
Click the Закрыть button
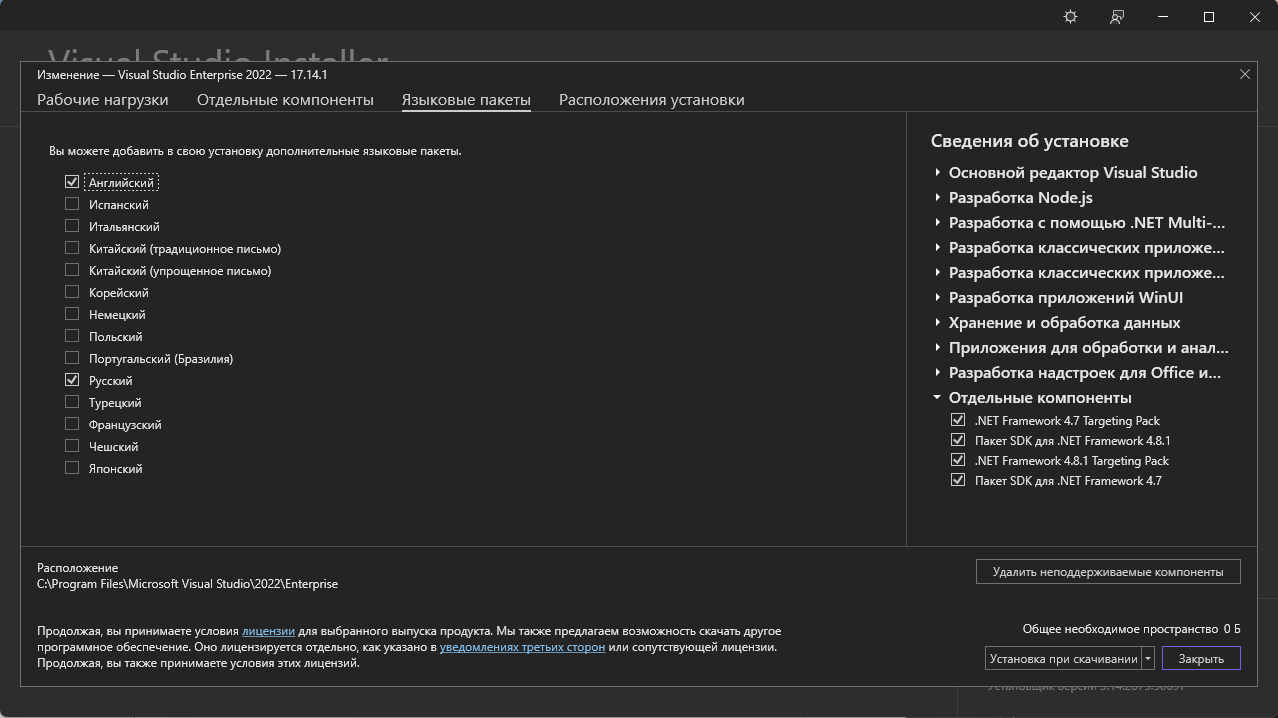point(1200,658)
